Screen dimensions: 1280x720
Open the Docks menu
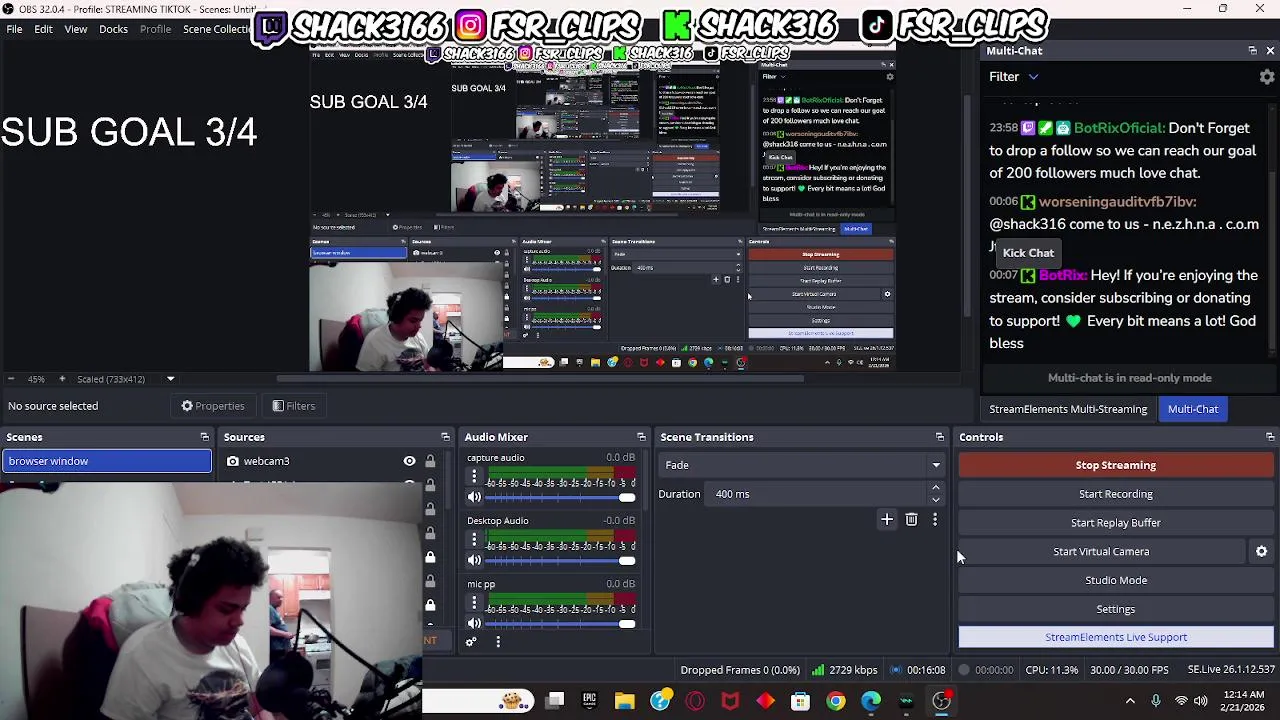[113, 29]
